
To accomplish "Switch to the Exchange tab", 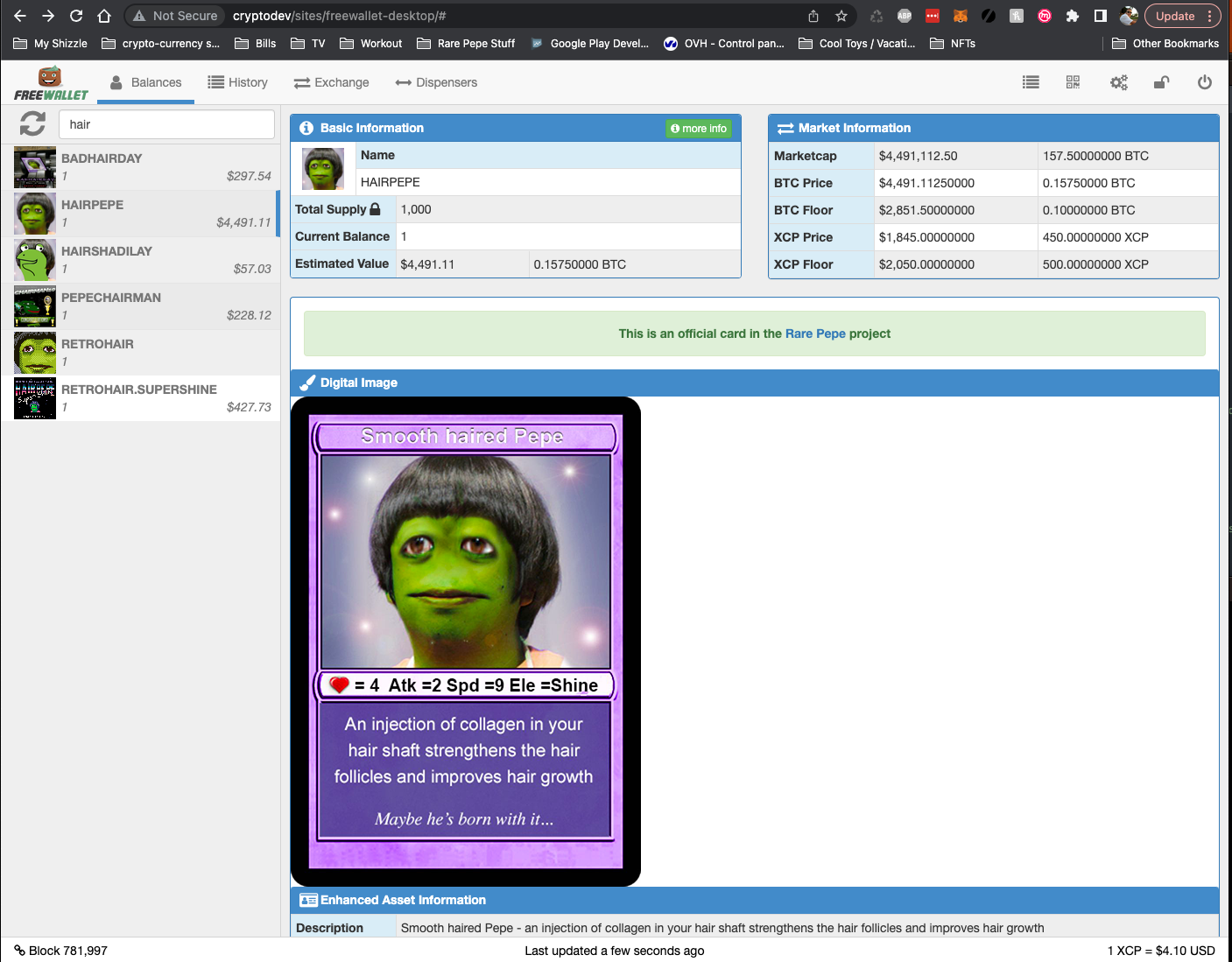I will point(331,82).
